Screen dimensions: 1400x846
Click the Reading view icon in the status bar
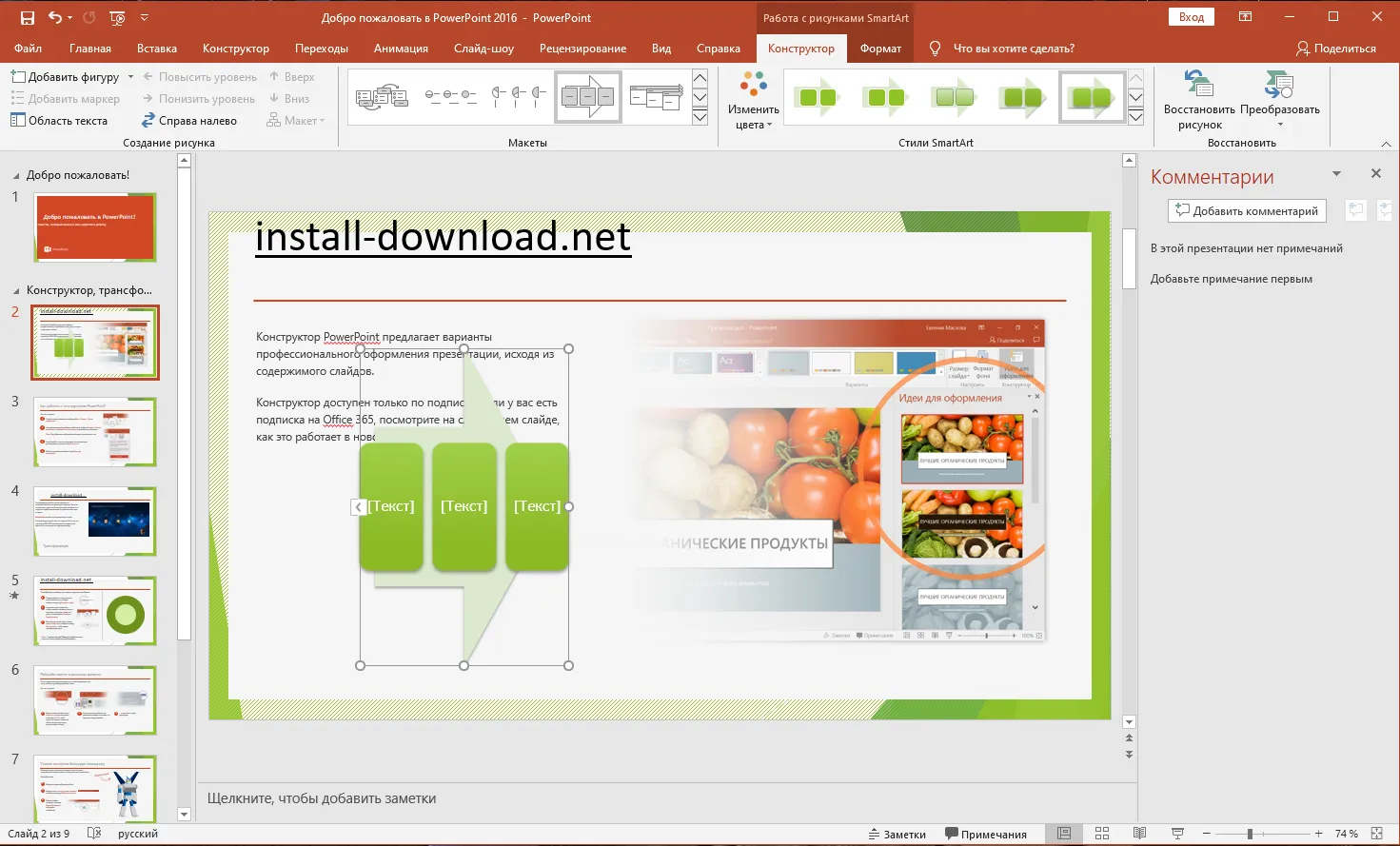[1139, 834]
